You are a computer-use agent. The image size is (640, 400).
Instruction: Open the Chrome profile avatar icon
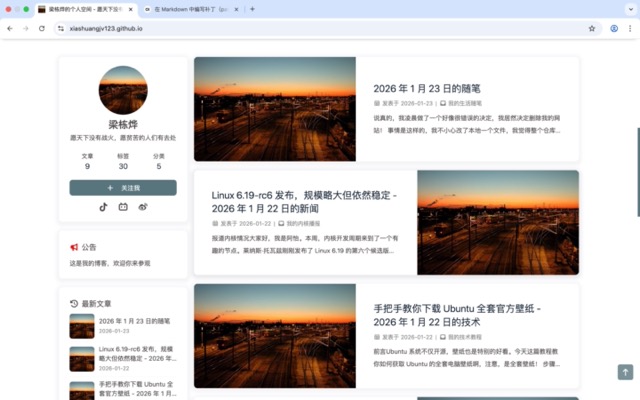(614, 28)
